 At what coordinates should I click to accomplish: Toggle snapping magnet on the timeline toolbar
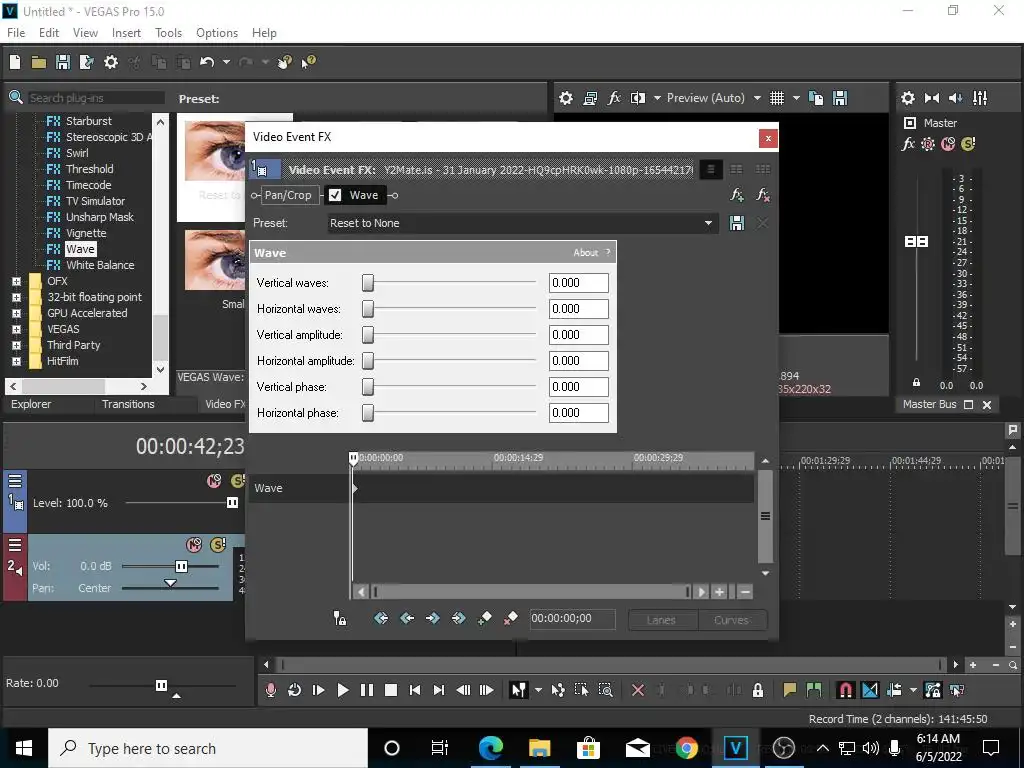[845, 690]
